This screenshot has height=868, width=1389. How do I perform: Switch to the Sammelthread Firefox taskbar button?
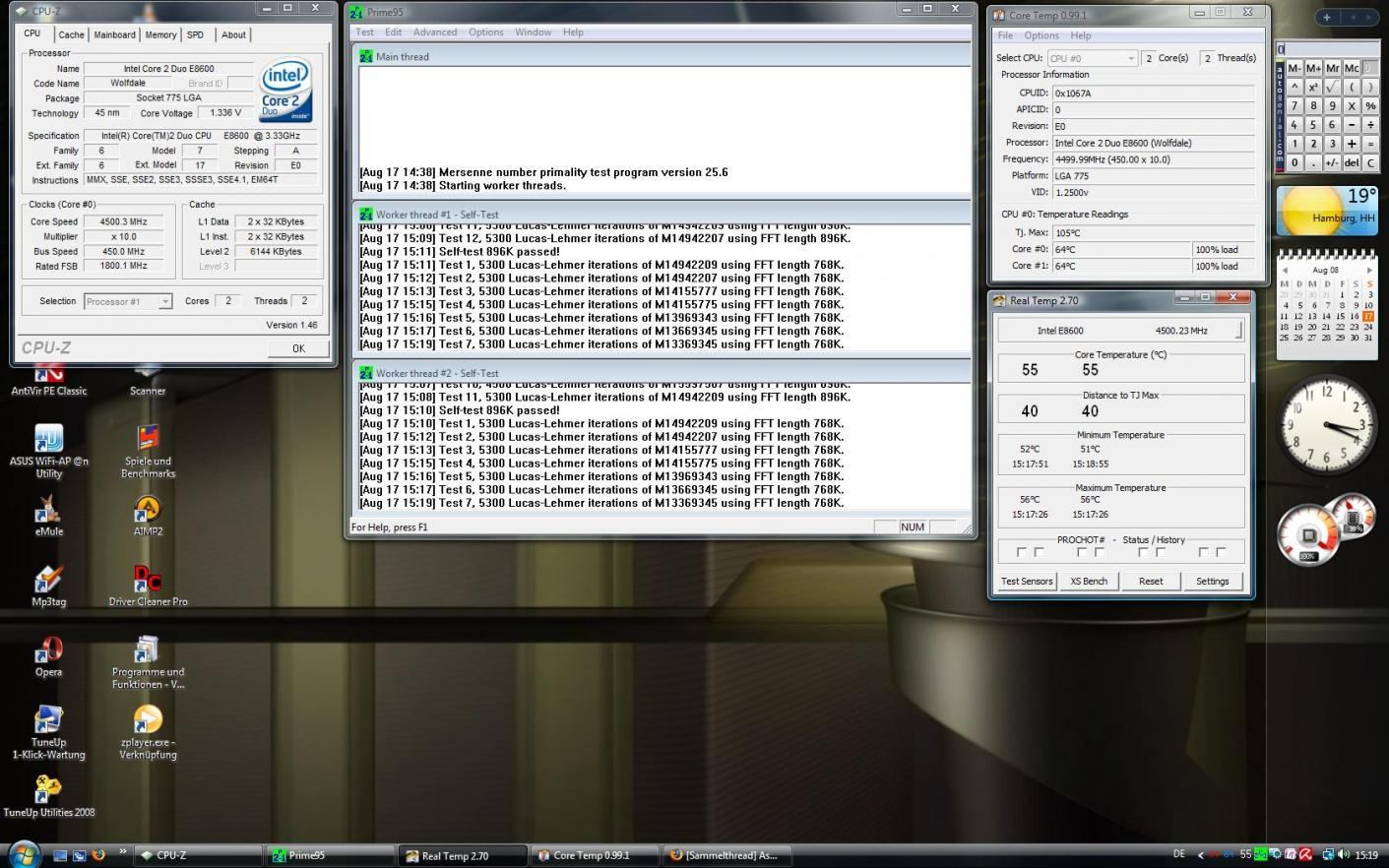pyautogui.click(x=728, y=855)
